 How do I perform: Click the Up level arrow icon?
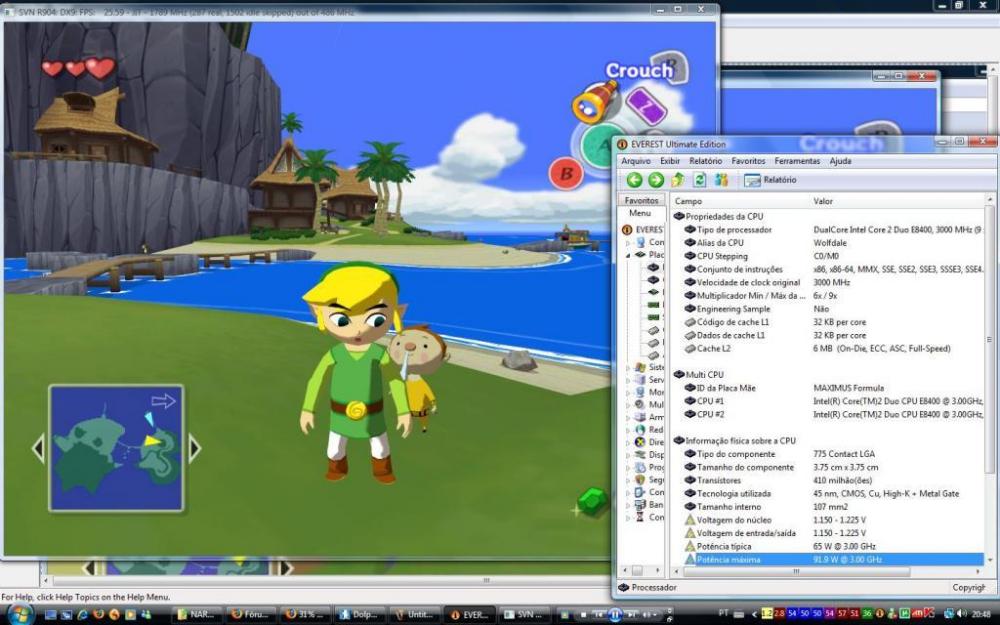click(678, 180)
